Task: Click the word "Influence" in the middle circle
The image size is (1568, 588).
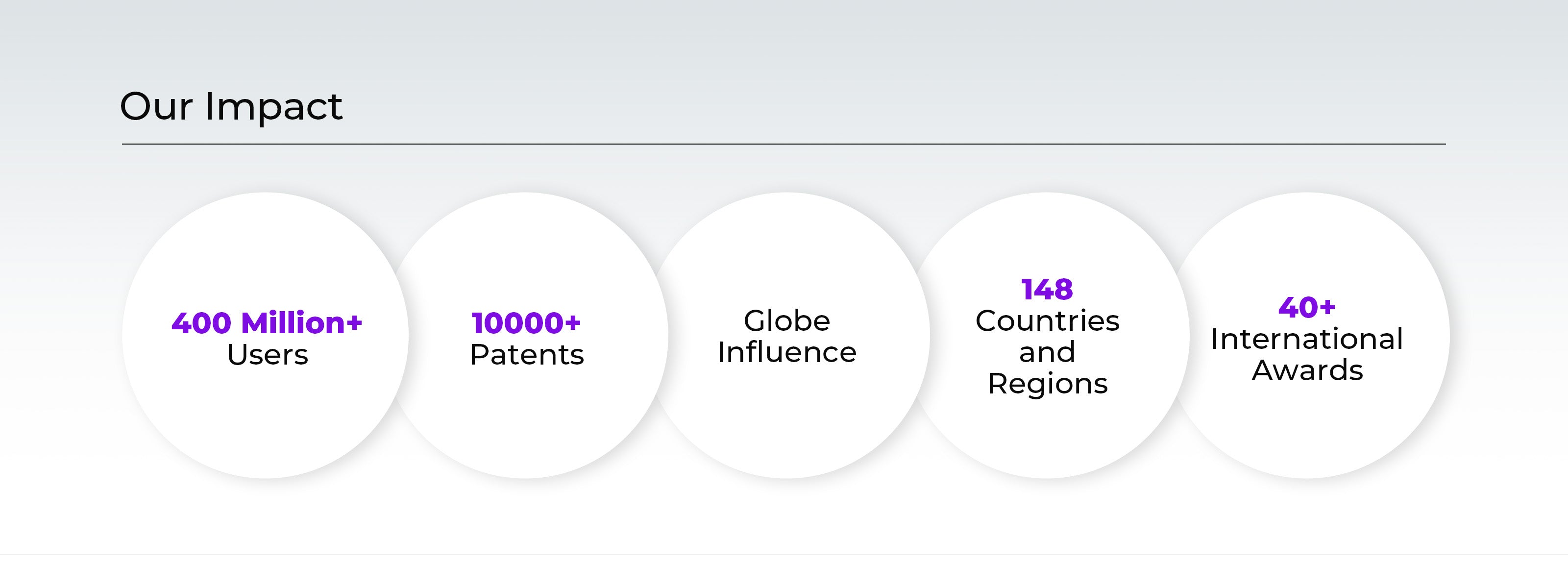Action: [x=786, y=352]
